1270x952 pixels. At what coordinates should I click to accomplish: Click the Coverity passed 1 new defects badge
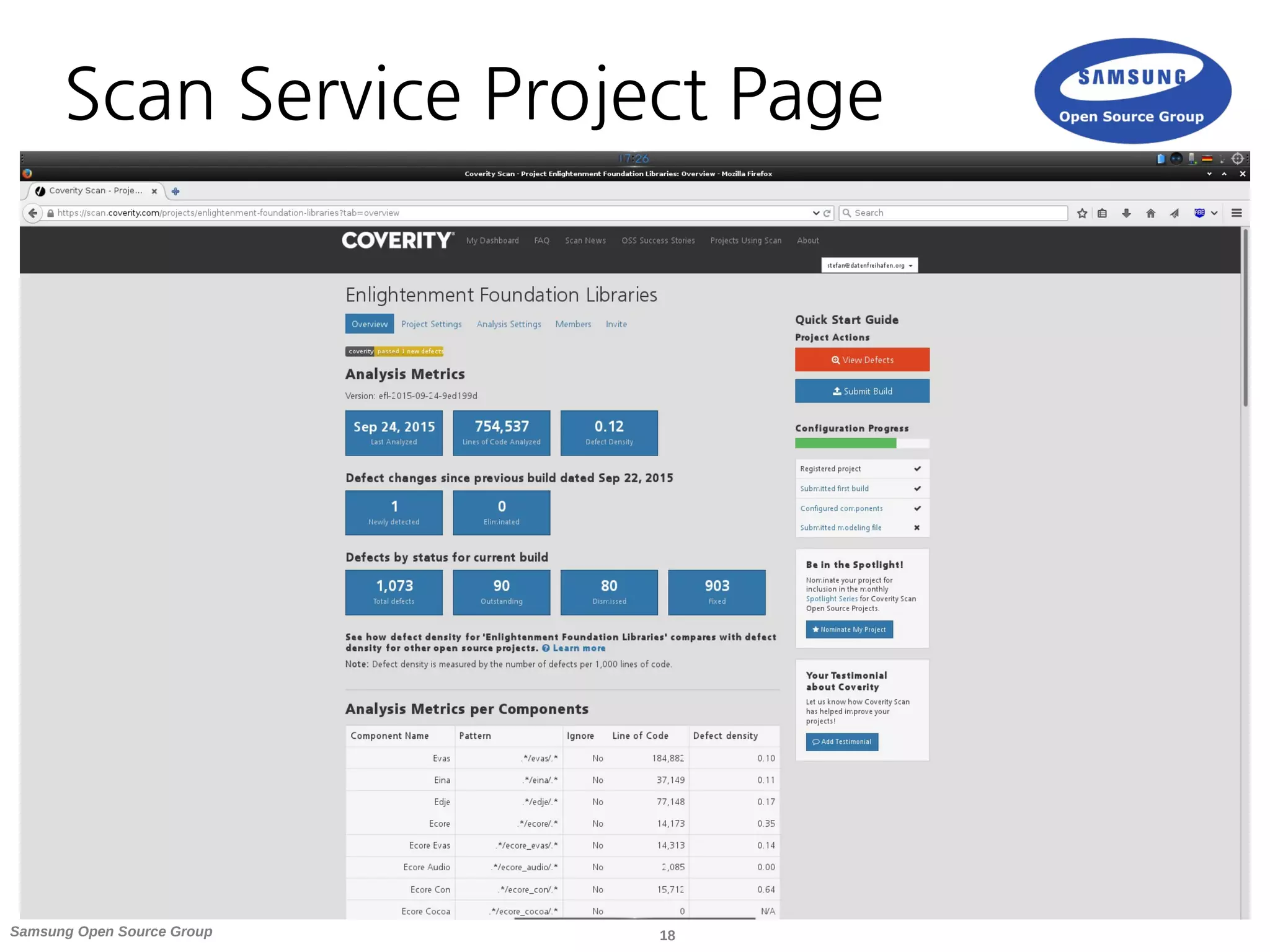(394, 351)
